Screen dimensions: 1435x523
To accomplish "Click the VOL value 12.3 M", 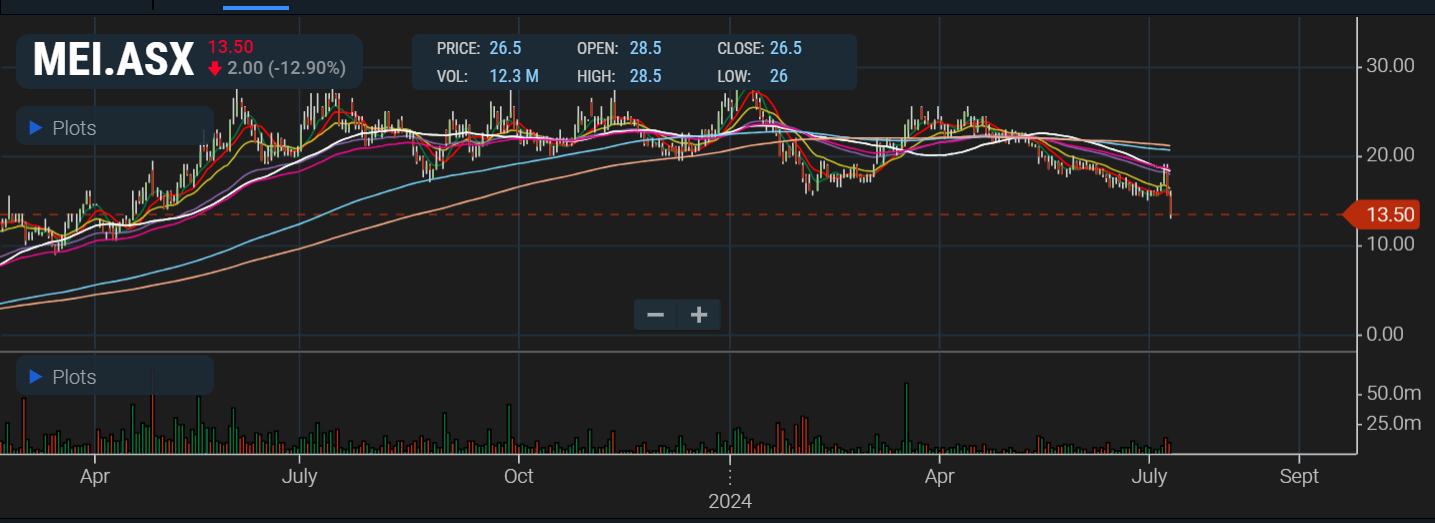I will click(x=514, y=75).
